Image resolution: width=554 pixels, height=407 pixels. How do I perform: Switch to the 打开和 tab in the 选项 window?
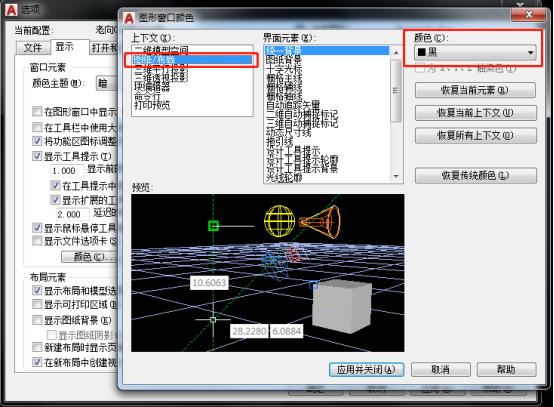point(104,47)
